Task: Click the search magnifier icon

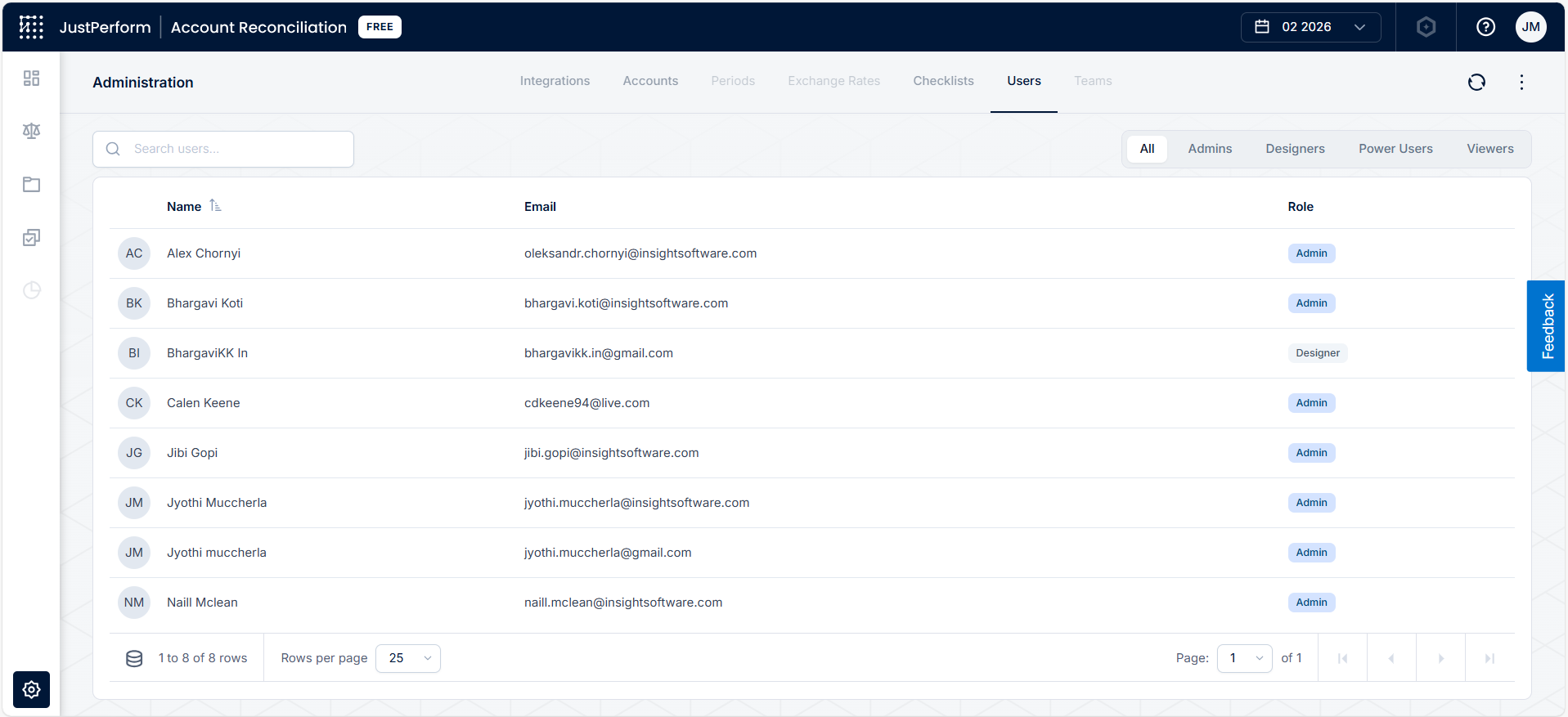Action: [113, 149]
